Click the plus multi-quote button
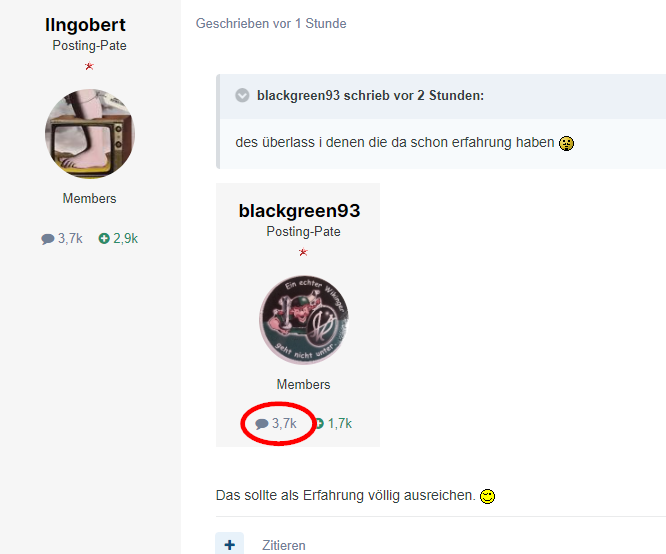666x554 pixels. [229, 544]
